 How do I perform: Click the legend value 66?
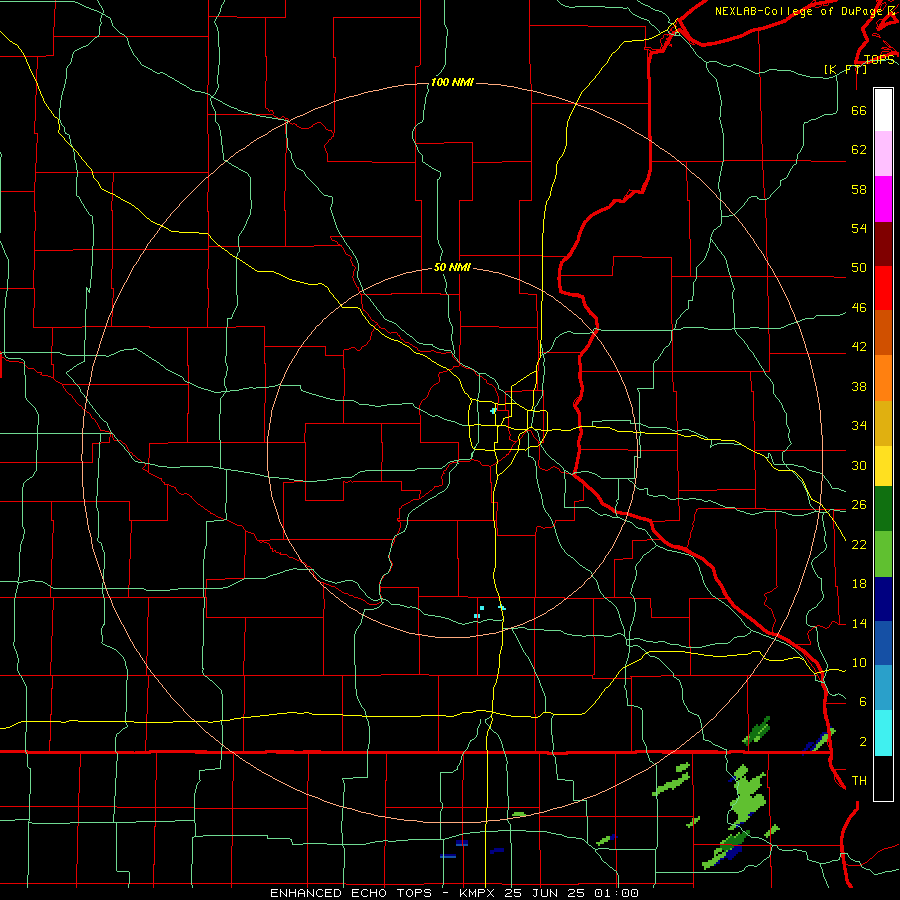coord(859,110)
